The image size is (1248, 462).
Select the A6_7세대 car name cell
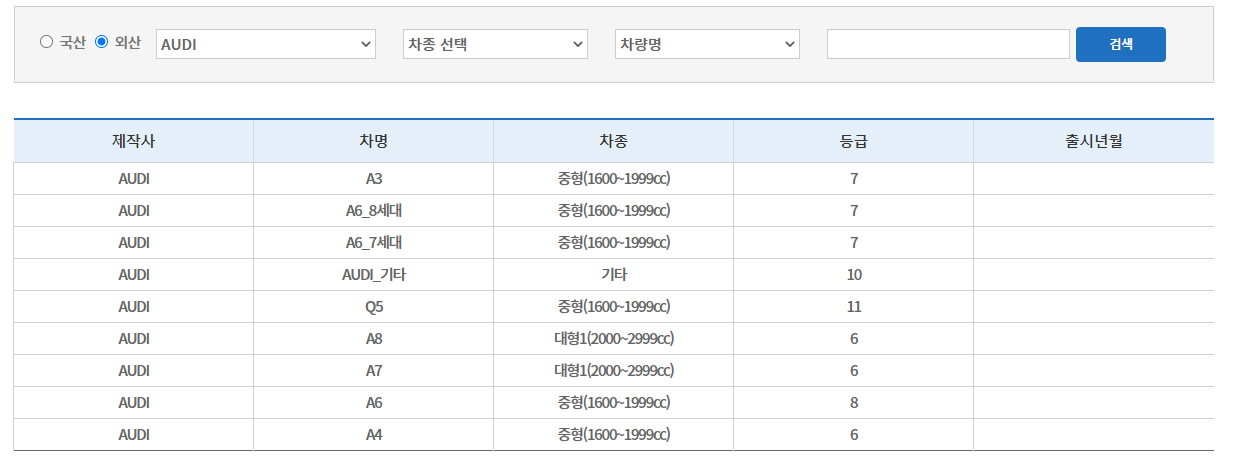coord(373,243)
